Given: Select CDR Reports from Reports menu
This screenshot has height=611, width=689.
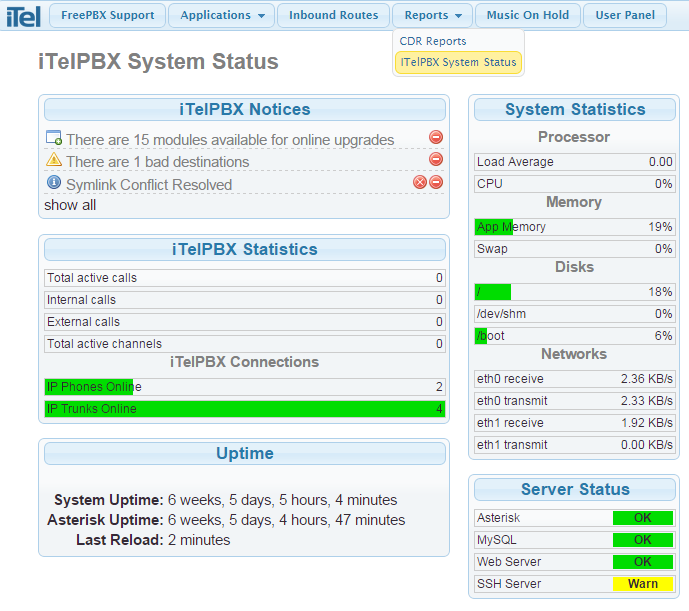Looking at the screenshot, I should pyautogui.click(x=433, y=41).
